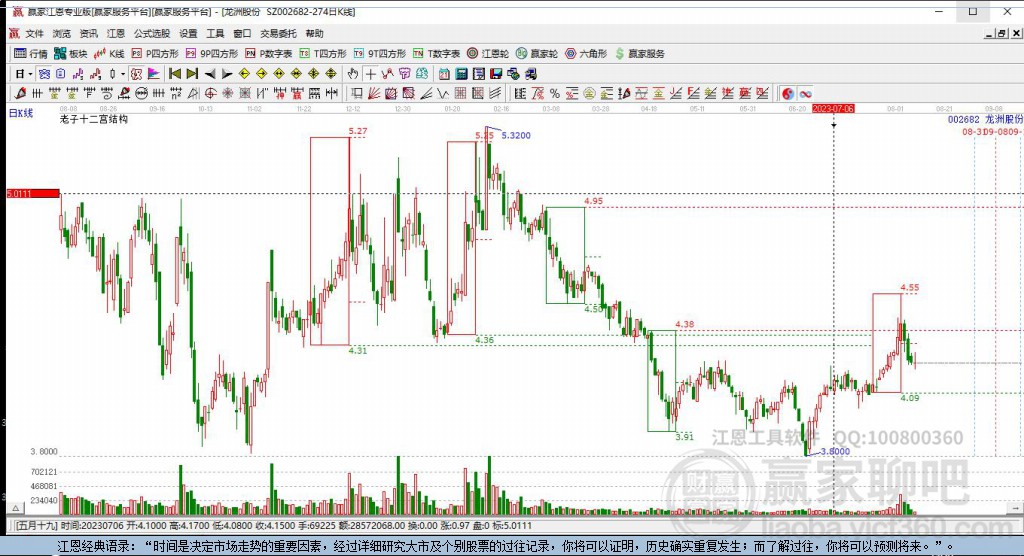1024x556 pixels.
Task: Open the 工具 menu
Action: [215, 33]
